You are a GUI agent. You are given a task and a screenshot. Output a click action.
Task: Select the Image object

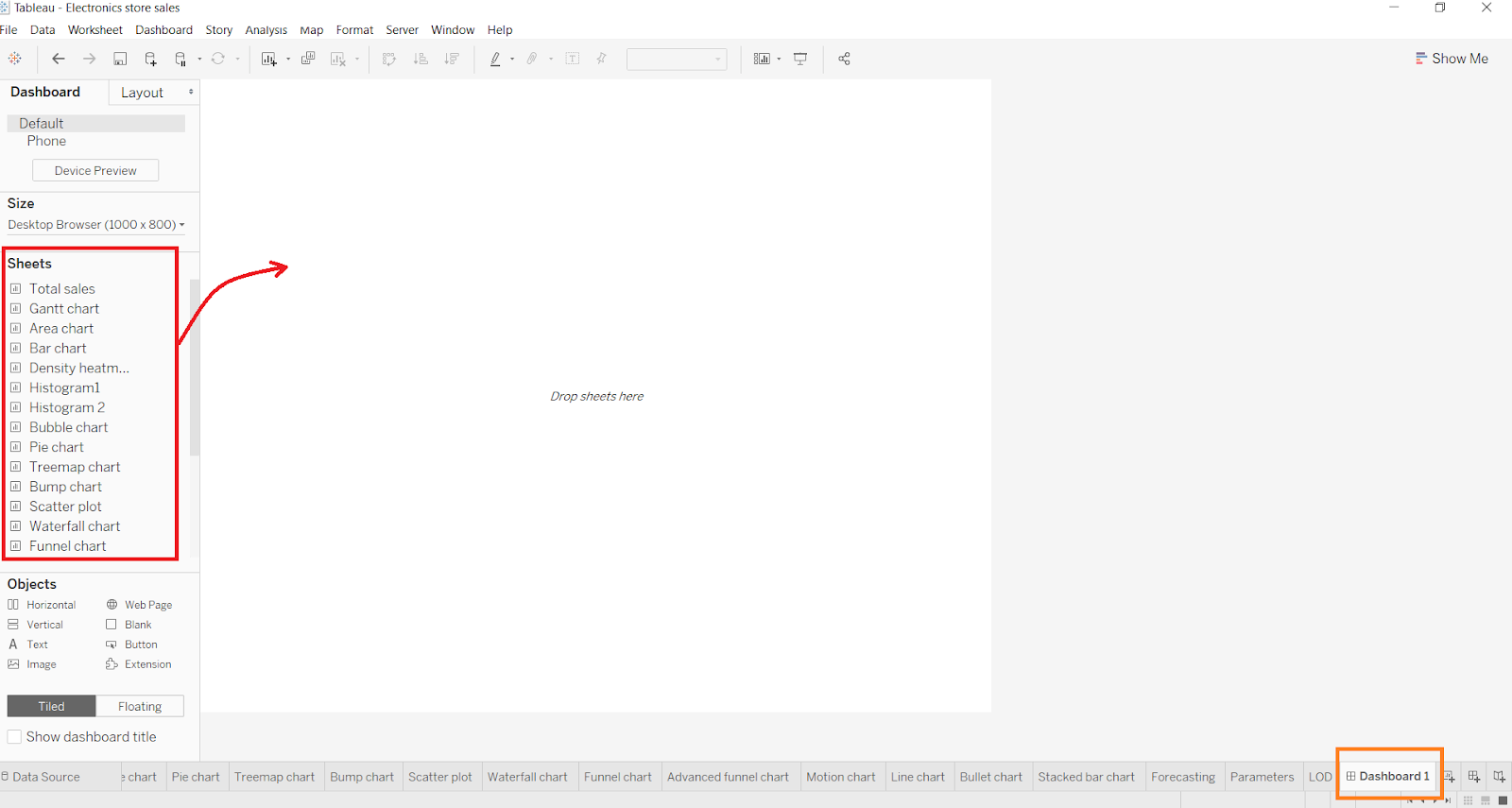coord(32,664)
